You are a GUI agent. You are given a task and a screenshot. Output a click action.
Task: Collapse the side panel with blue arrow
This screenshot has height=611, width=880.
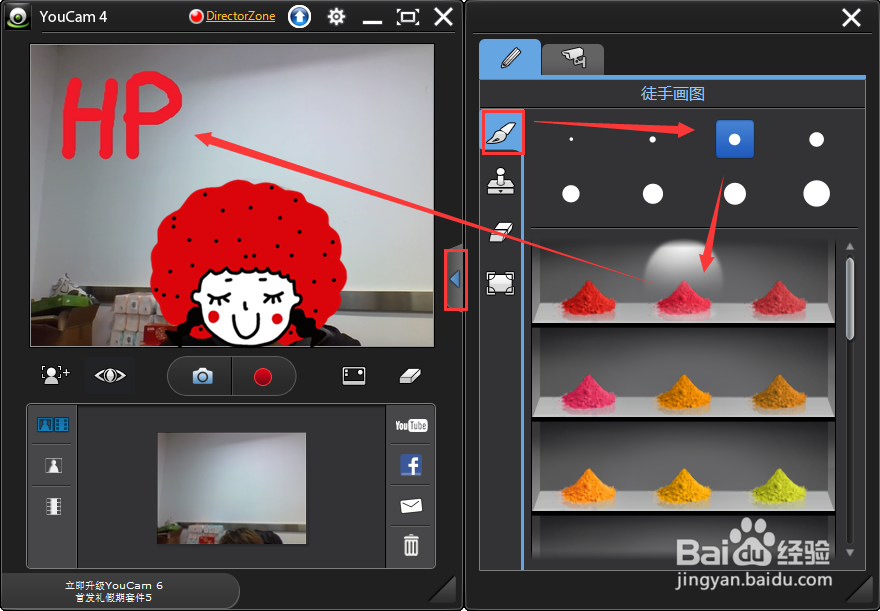pos(455,280)
